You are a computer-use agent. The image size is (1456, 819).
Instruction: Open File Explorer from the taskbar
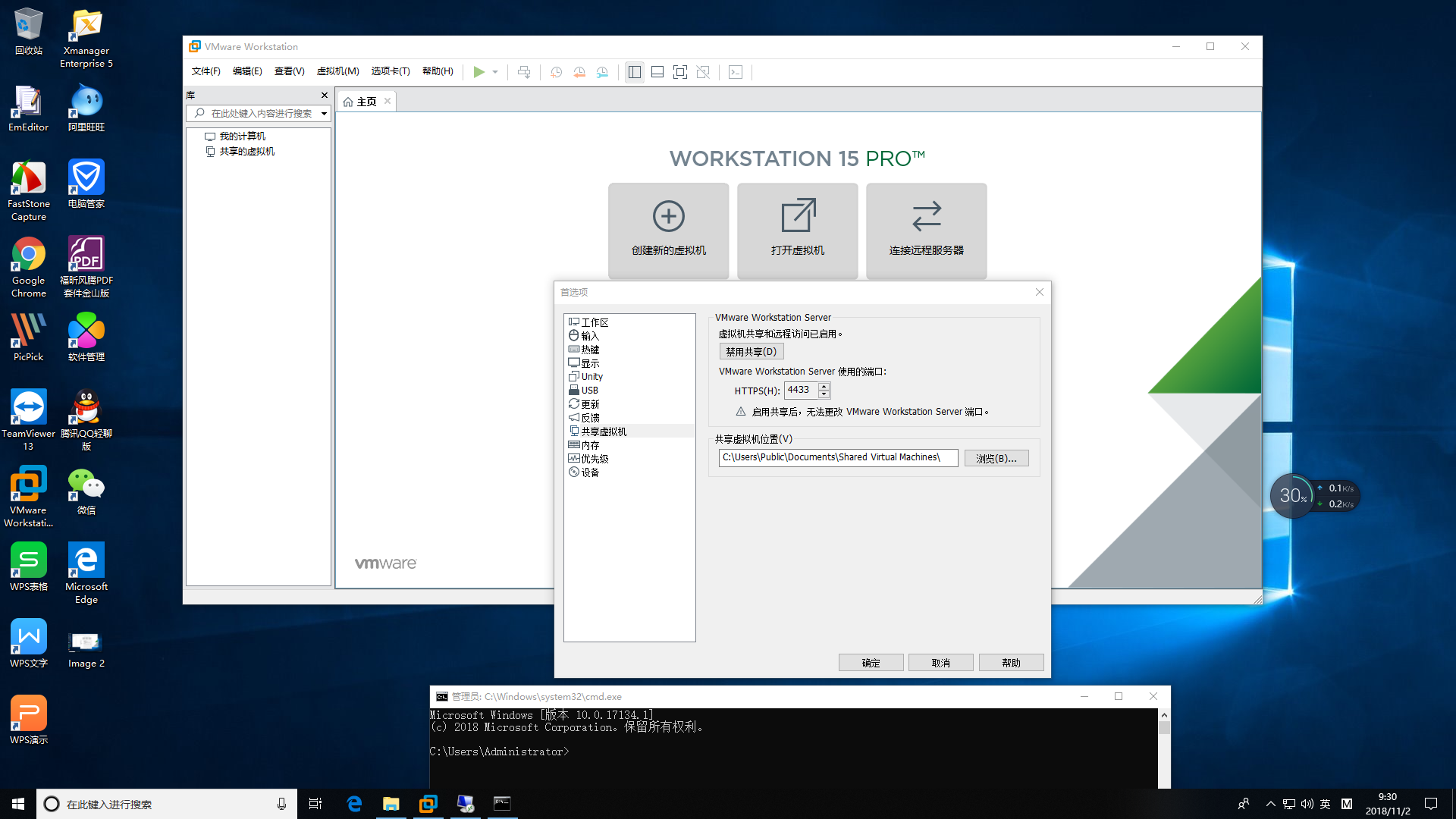pyautogui.click(x=391, y=804)
